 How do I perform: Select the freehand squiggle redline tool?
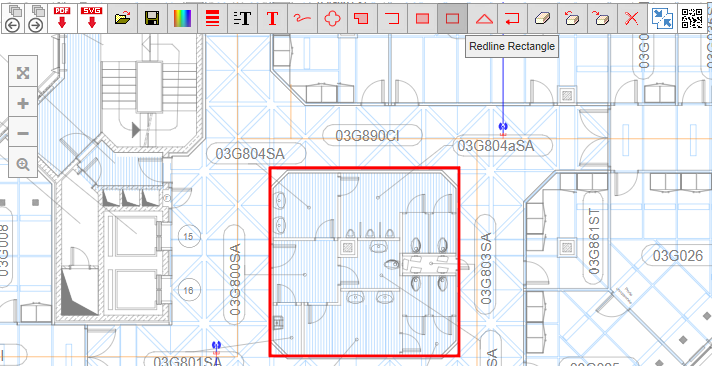(302, 18)
